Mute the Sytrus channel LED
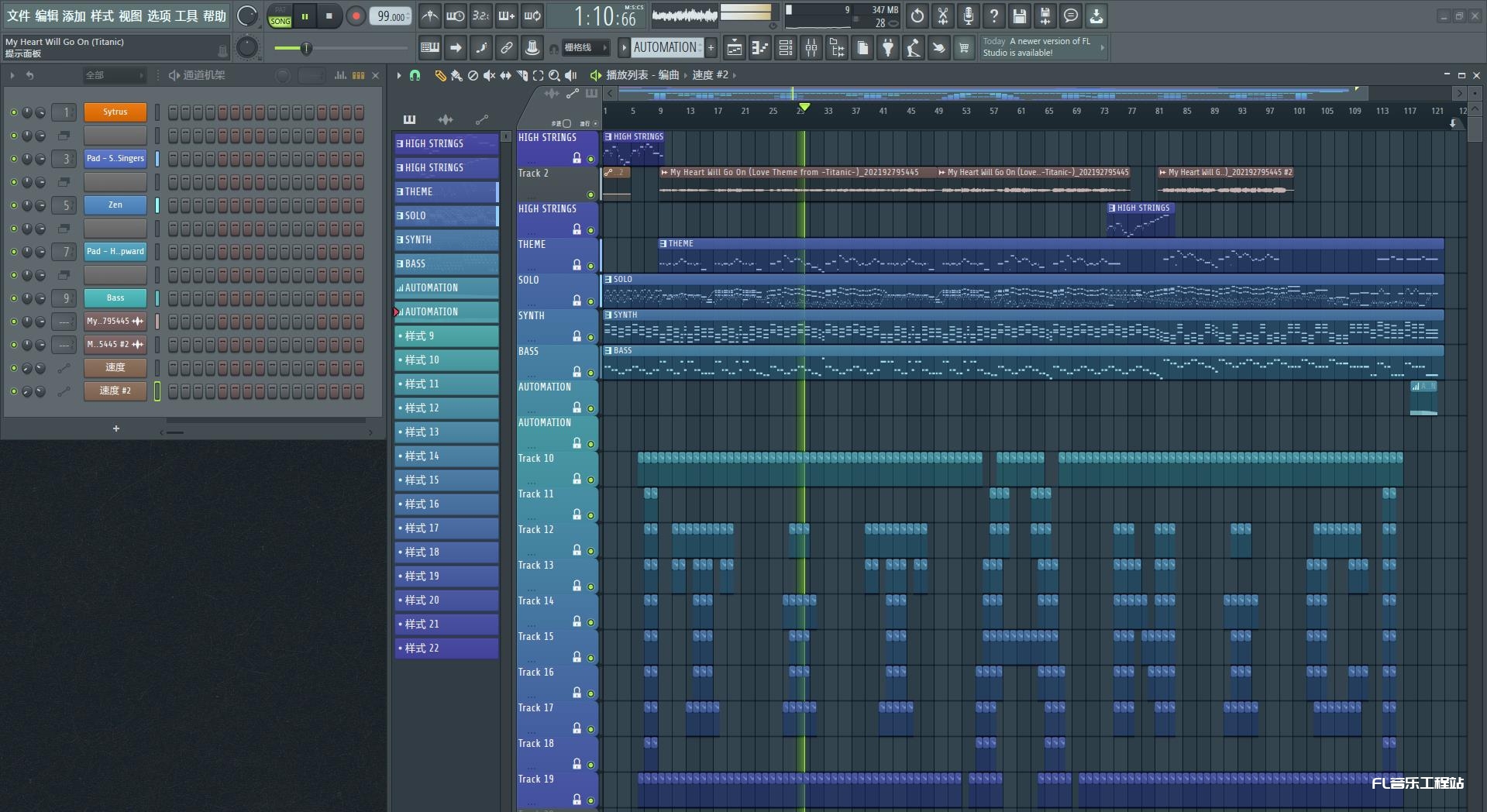 pyautogui.click(x=13, y=112)
